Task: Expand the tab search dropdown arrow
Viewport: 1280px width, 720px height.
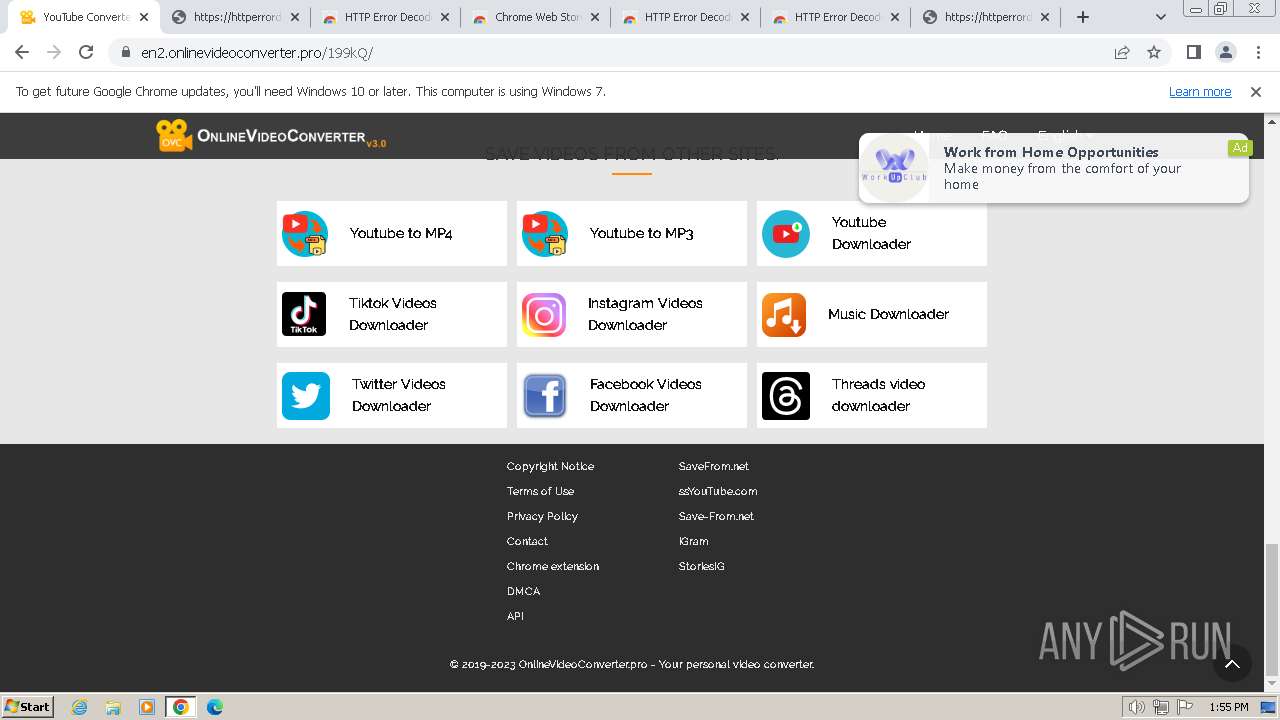Action: (1161, 17)
